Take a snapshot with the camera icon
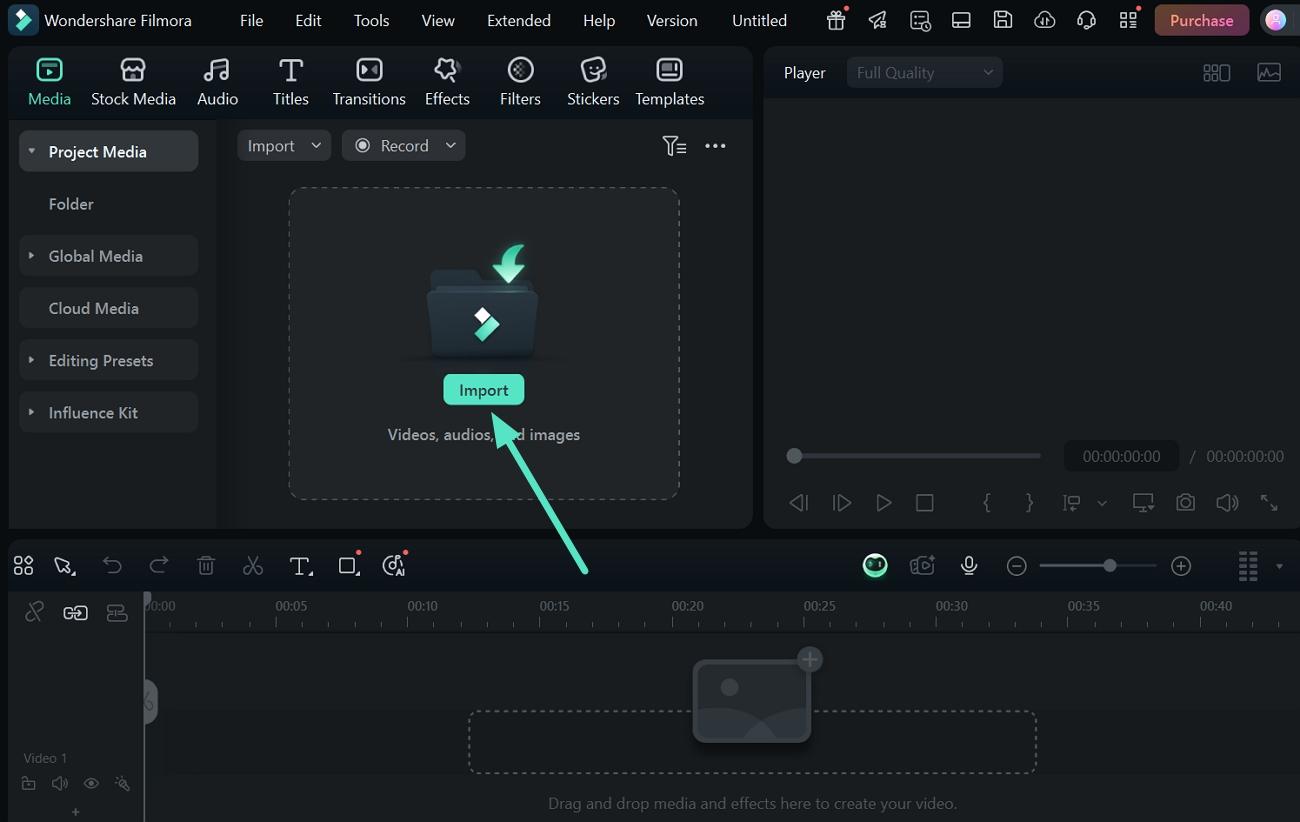 (x=1185, y=503)
